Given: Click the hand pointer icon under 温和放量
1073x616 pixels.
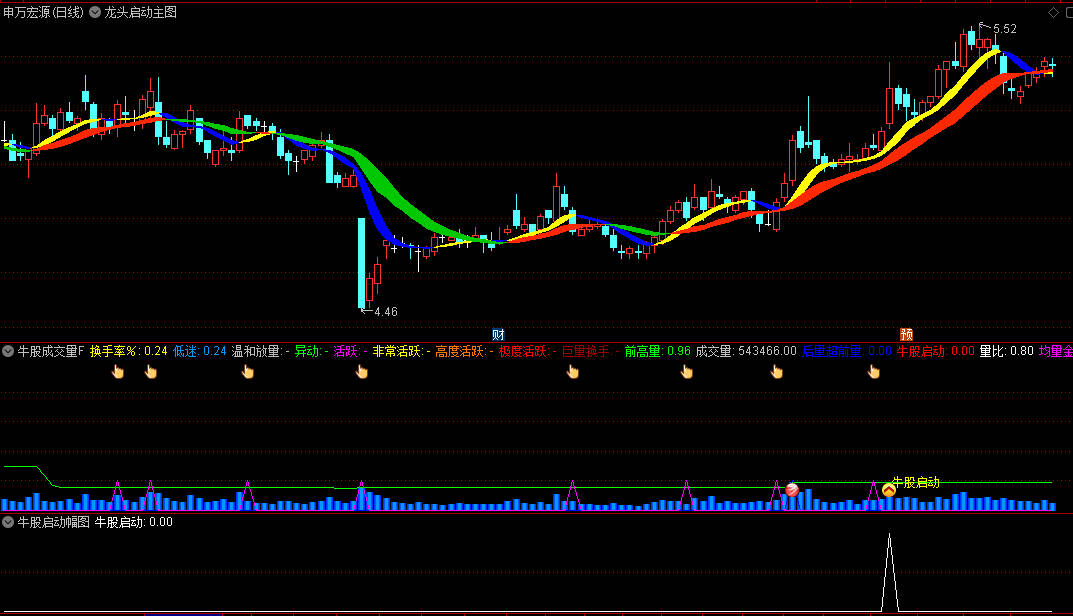Looking at the screenshot, I should (x=248, y=372).
